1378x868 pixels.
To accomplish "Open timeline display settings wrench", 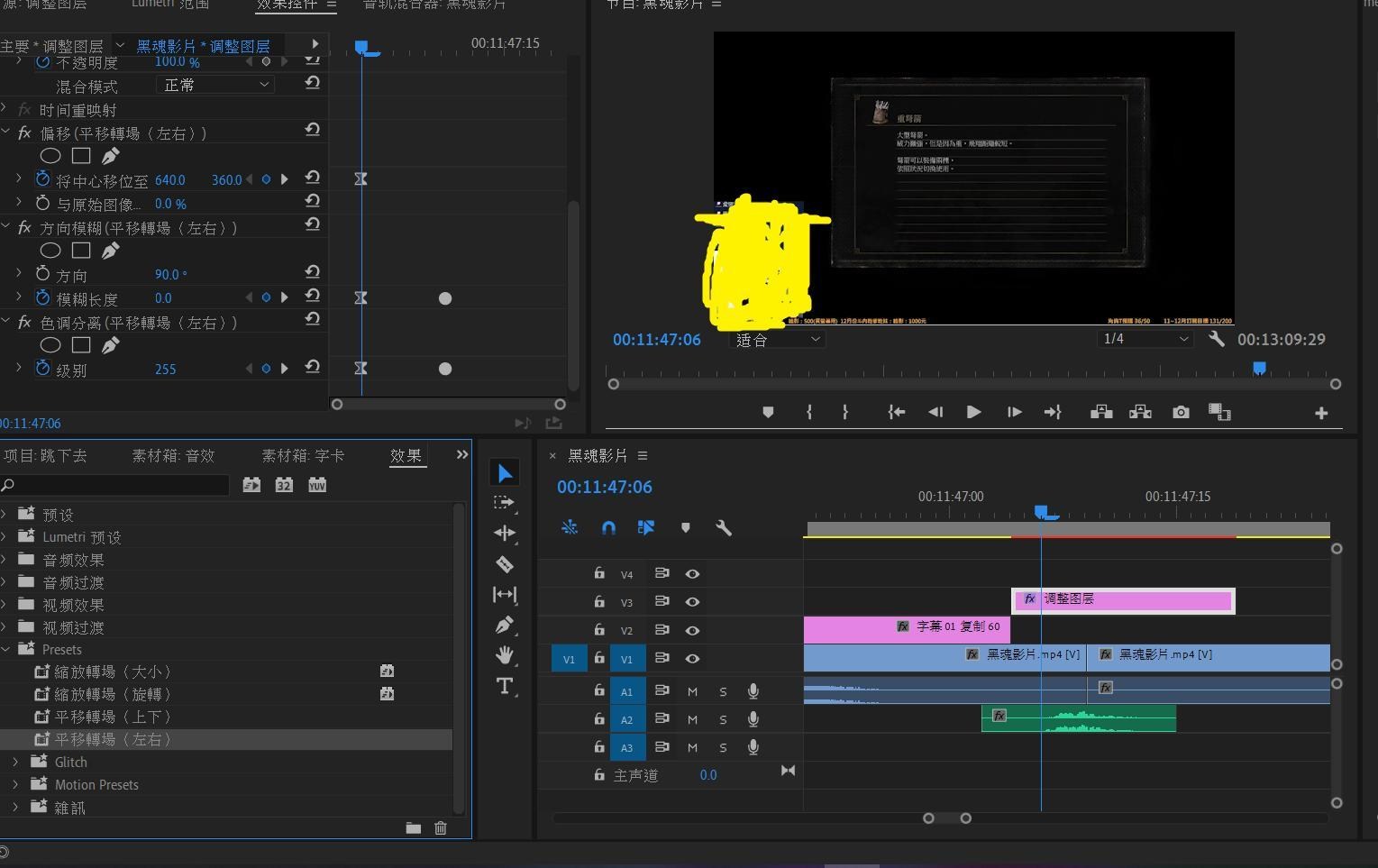I will click(724, 528).
